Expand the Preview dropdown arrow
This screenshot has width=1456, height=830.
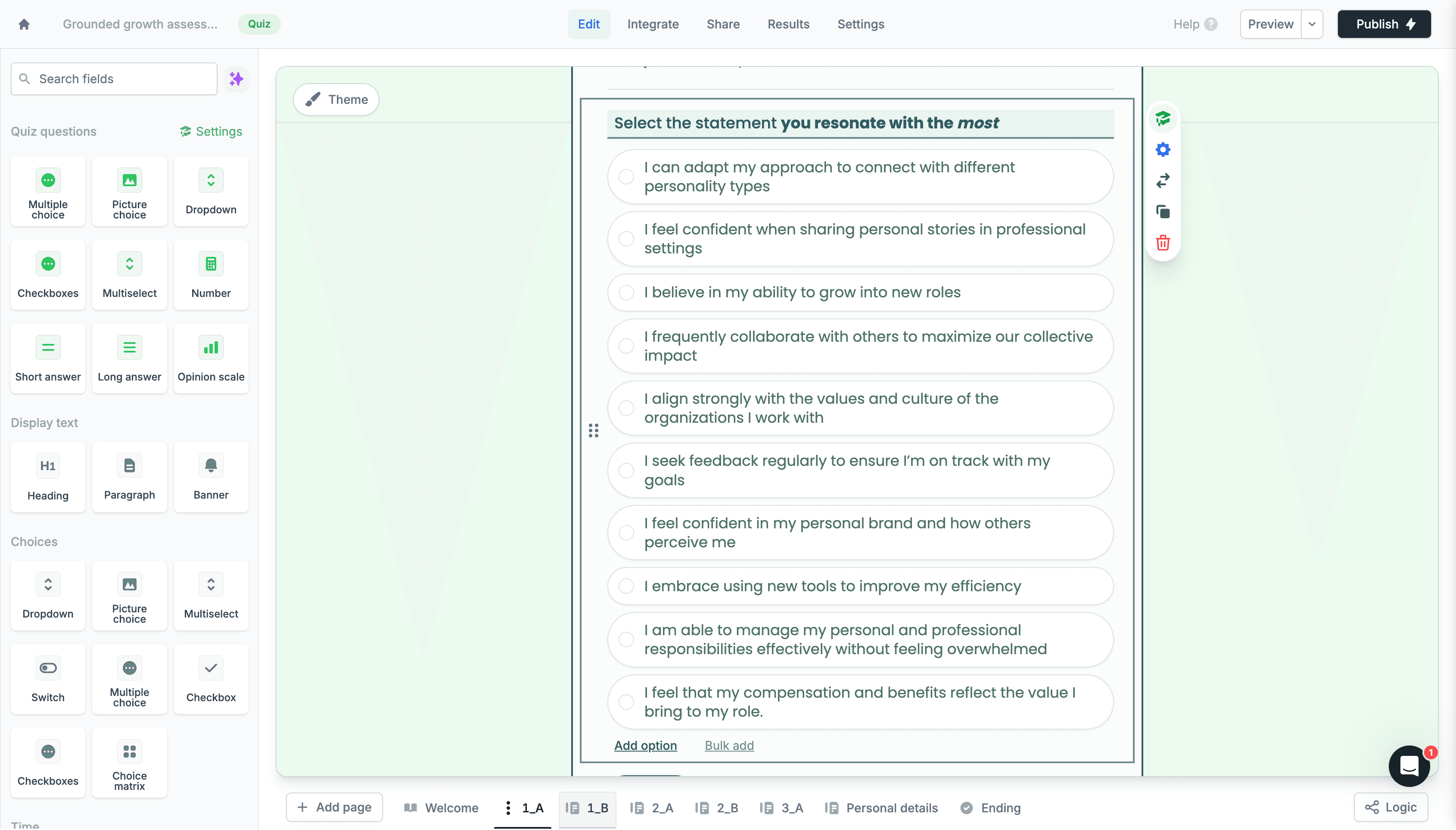click(x=1312, y=24)
